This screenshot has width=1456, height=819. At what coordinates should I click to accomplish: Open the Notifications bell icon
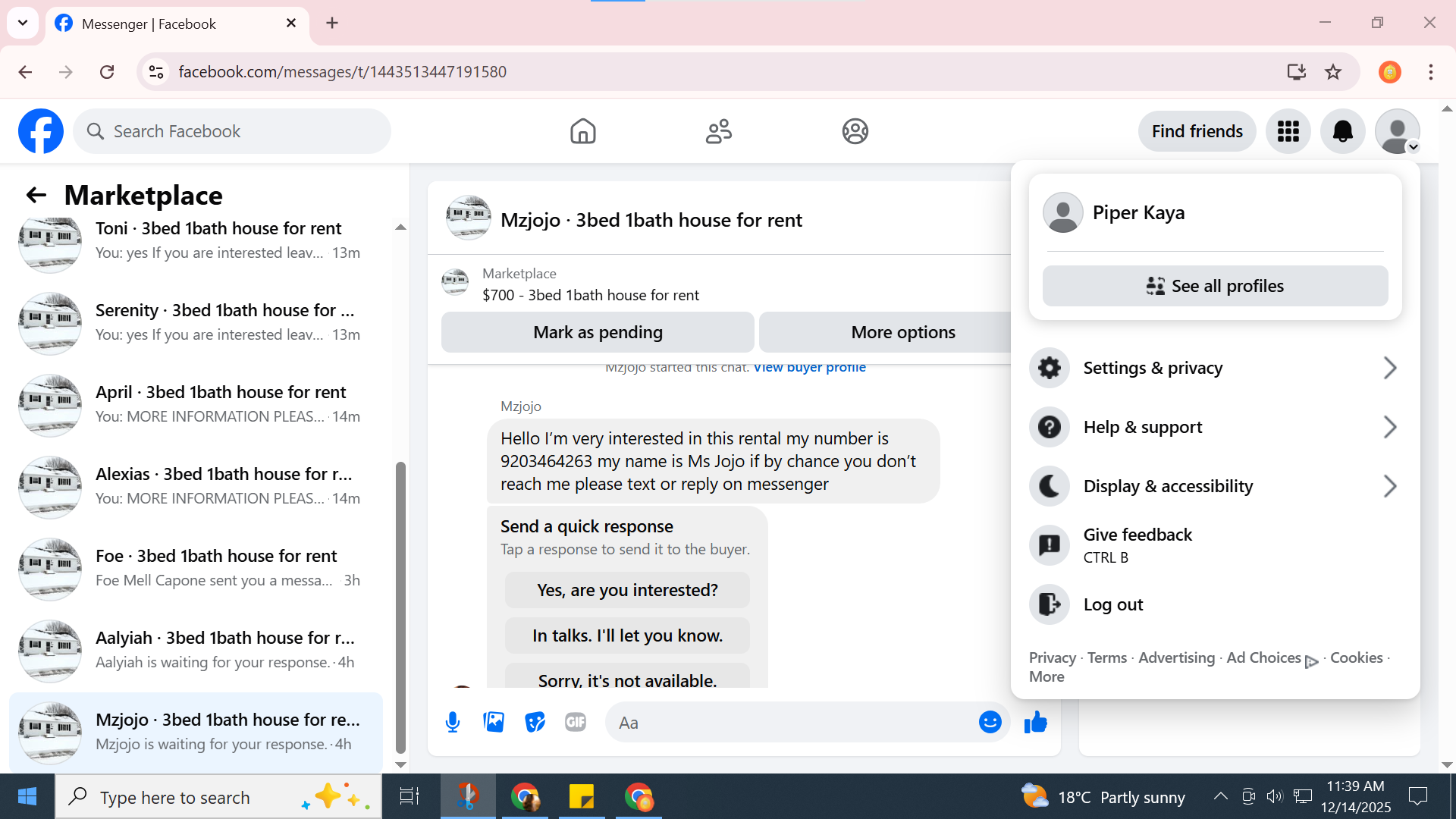click(x=1342, y=131)
